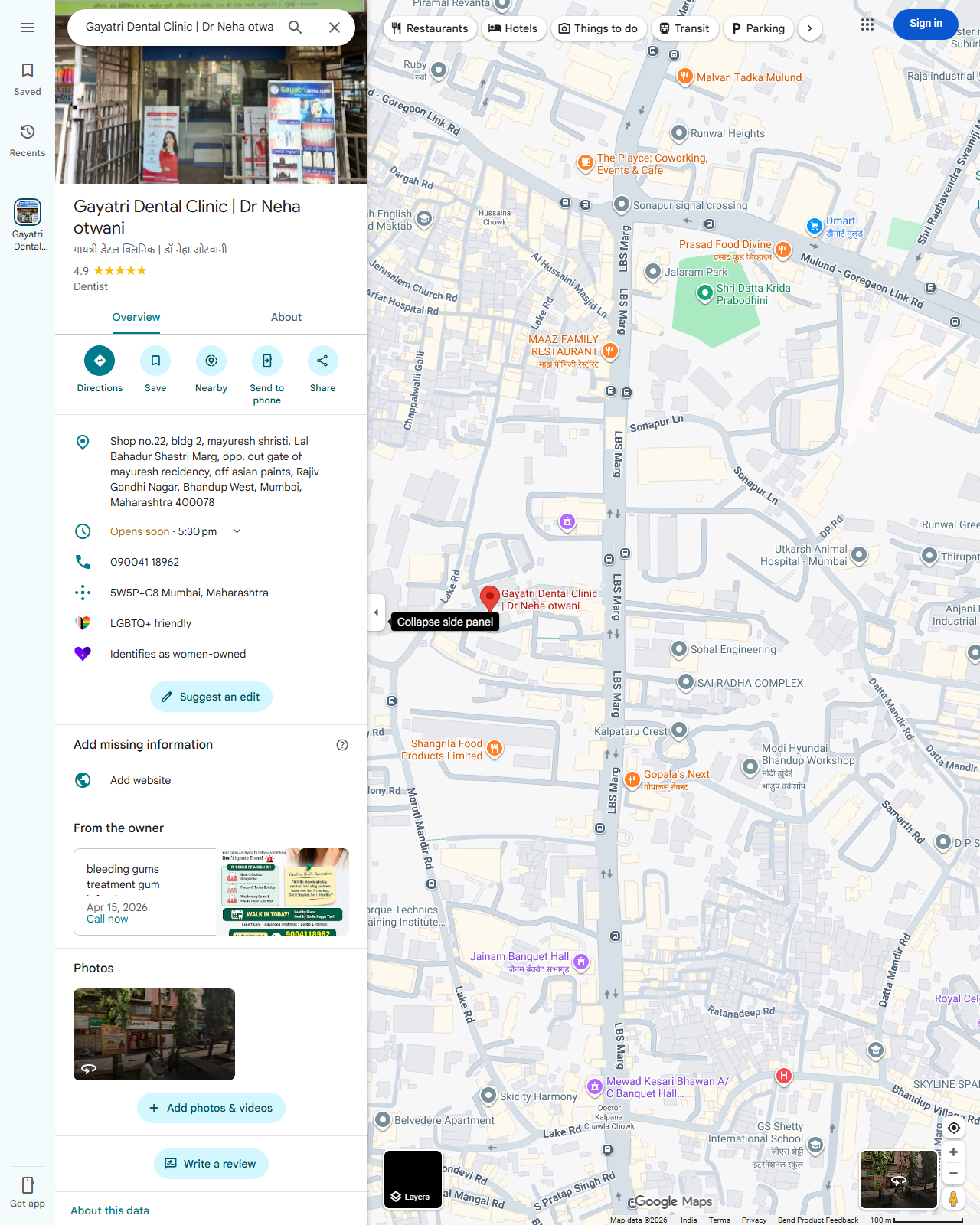Image resolution: width=980 pixels, height=1225 pixels.
Task: Zoom out on the map
Action: (953, 1173)
